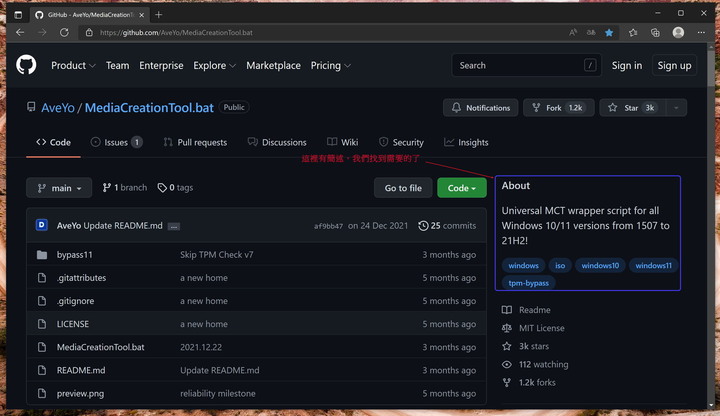Click the browser forward arrow
Screen dimensions: 720x416
click(42, 33)
